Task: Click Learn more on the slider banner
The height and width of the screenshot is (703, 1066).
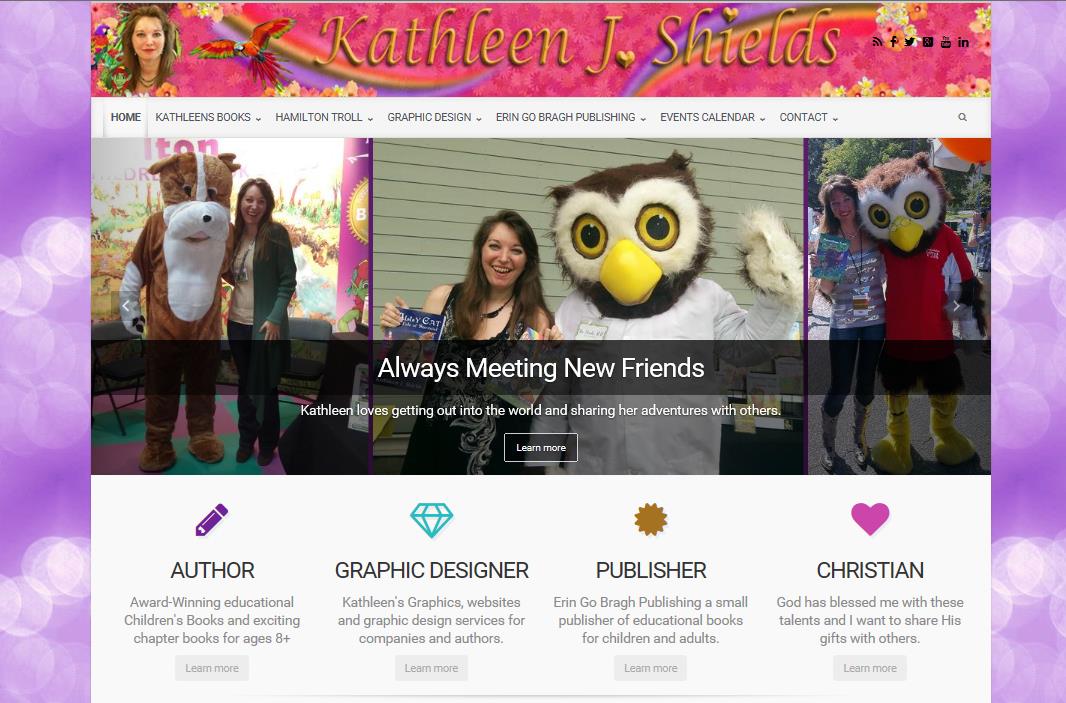Action: [x=540, y=447]
